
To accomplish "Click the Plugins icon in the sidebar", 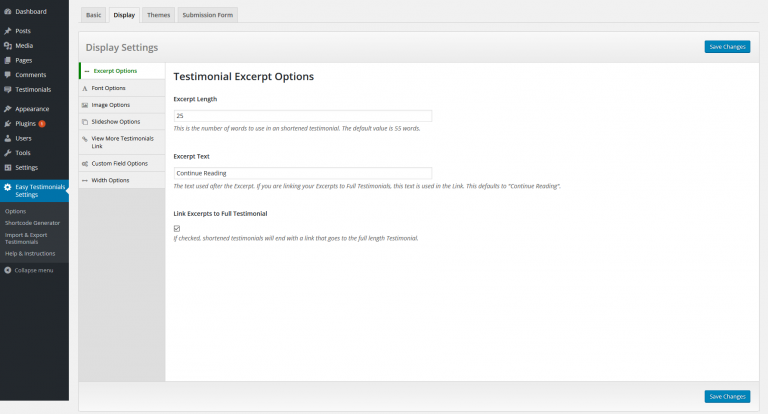I will point(8,123).
